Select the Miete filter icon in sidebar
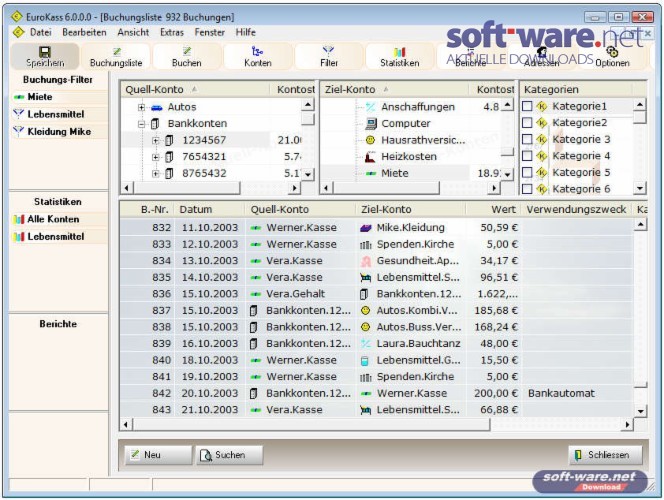 pyautogui.click(x=19, y=97)
